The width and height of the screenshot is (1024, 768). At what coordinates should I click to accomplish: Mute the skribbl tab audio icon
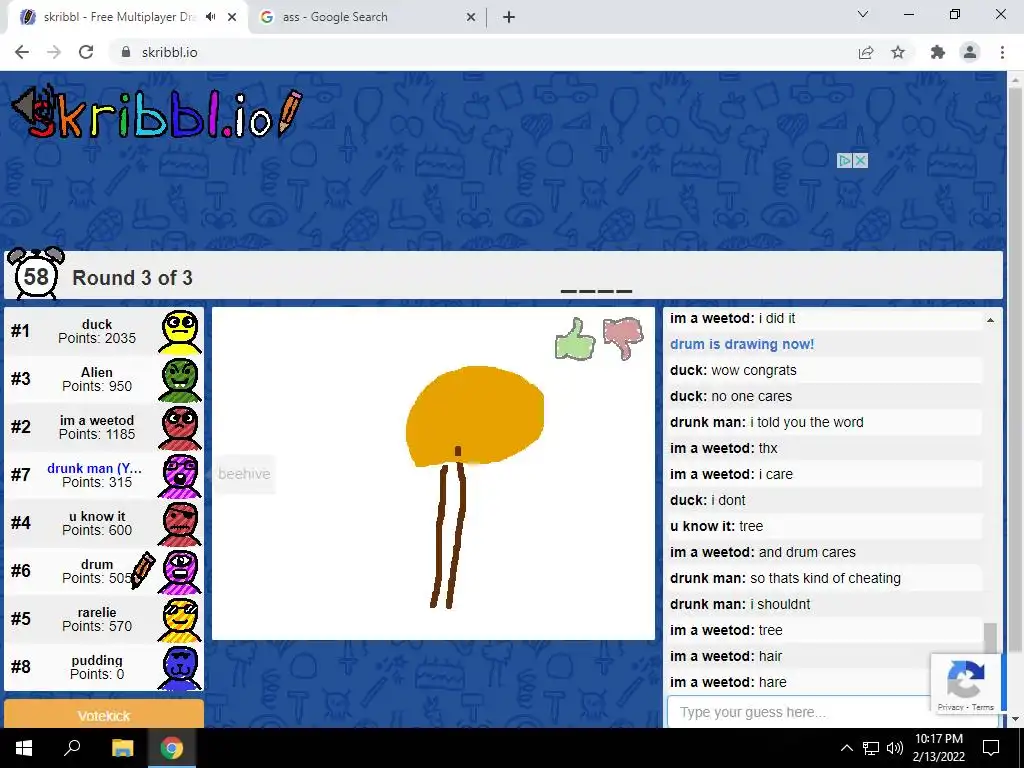coord(210,17)
